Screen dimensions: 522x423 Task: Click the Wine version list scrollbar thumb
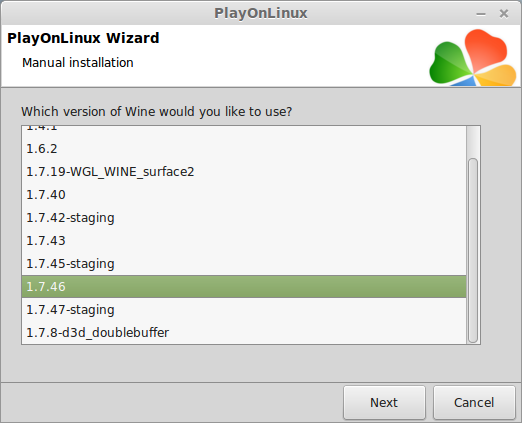click(473, 251)
